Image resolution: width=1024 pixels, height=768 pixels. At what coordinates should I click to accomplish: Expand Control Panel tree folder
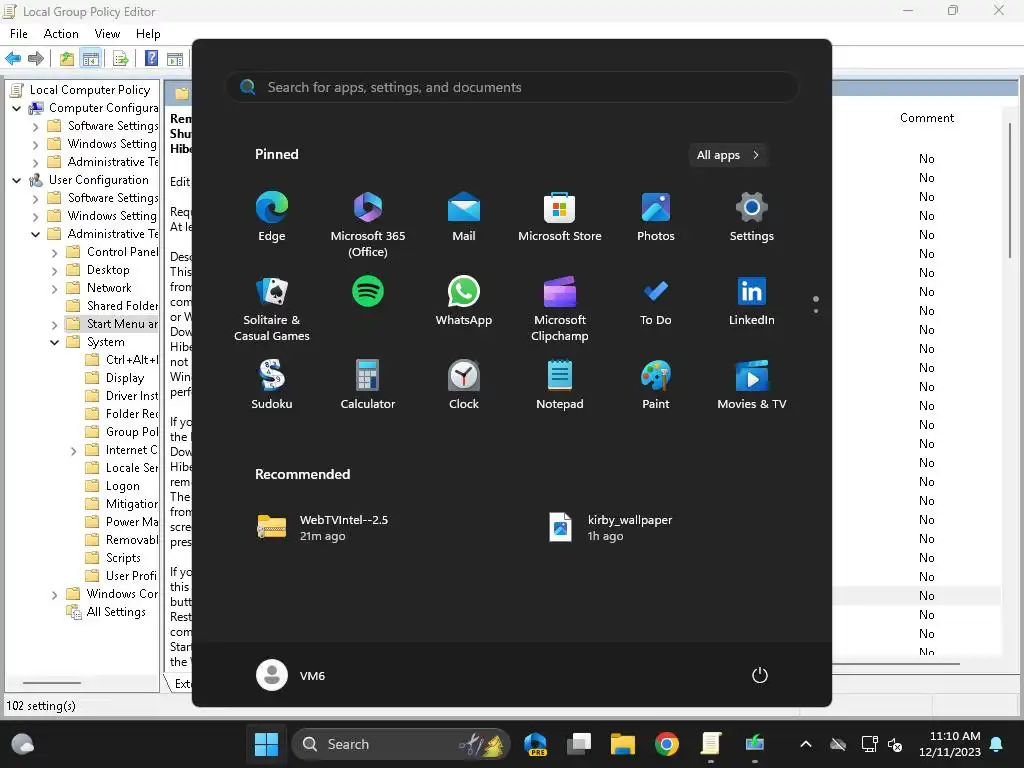coord(55,253)
